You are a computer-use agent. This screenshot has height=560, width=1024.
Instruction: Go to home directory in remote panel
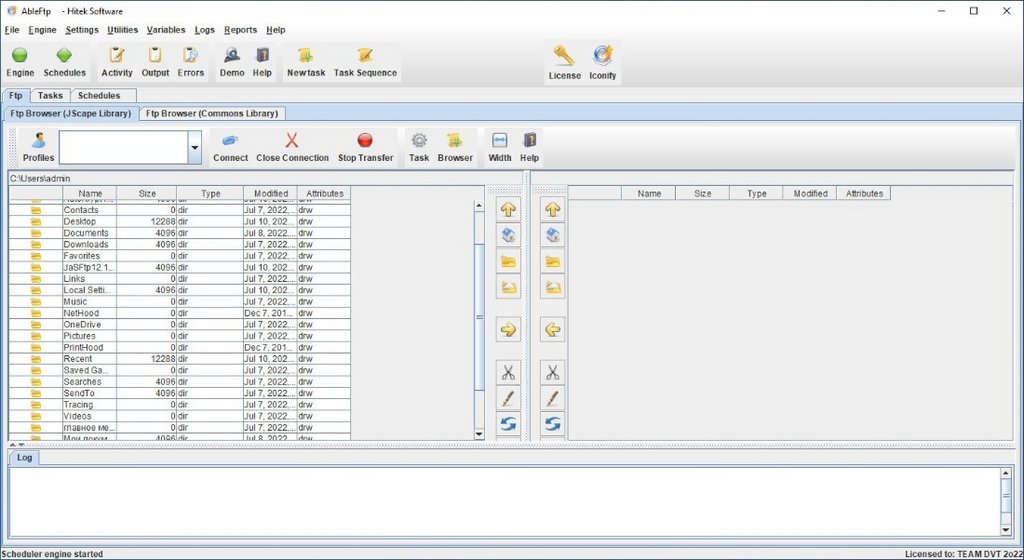pos(552,235)
